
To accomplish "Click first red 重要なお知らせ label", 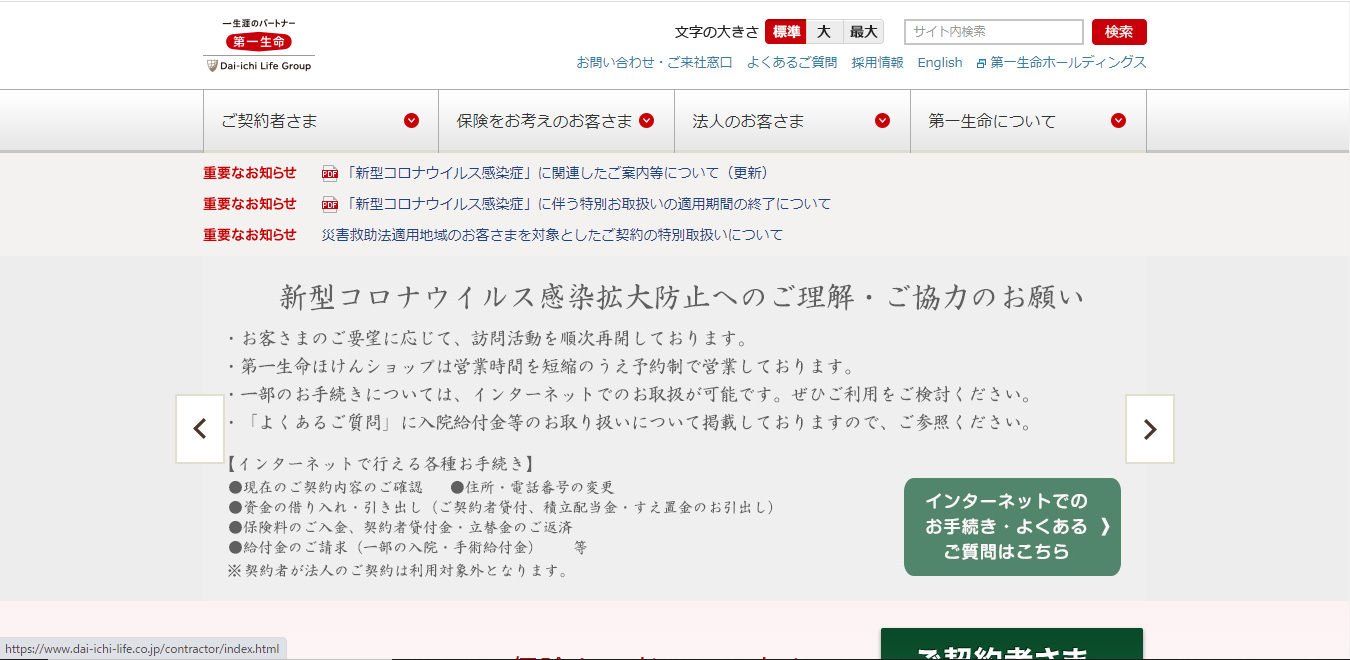I will click(x=250, y=173).
